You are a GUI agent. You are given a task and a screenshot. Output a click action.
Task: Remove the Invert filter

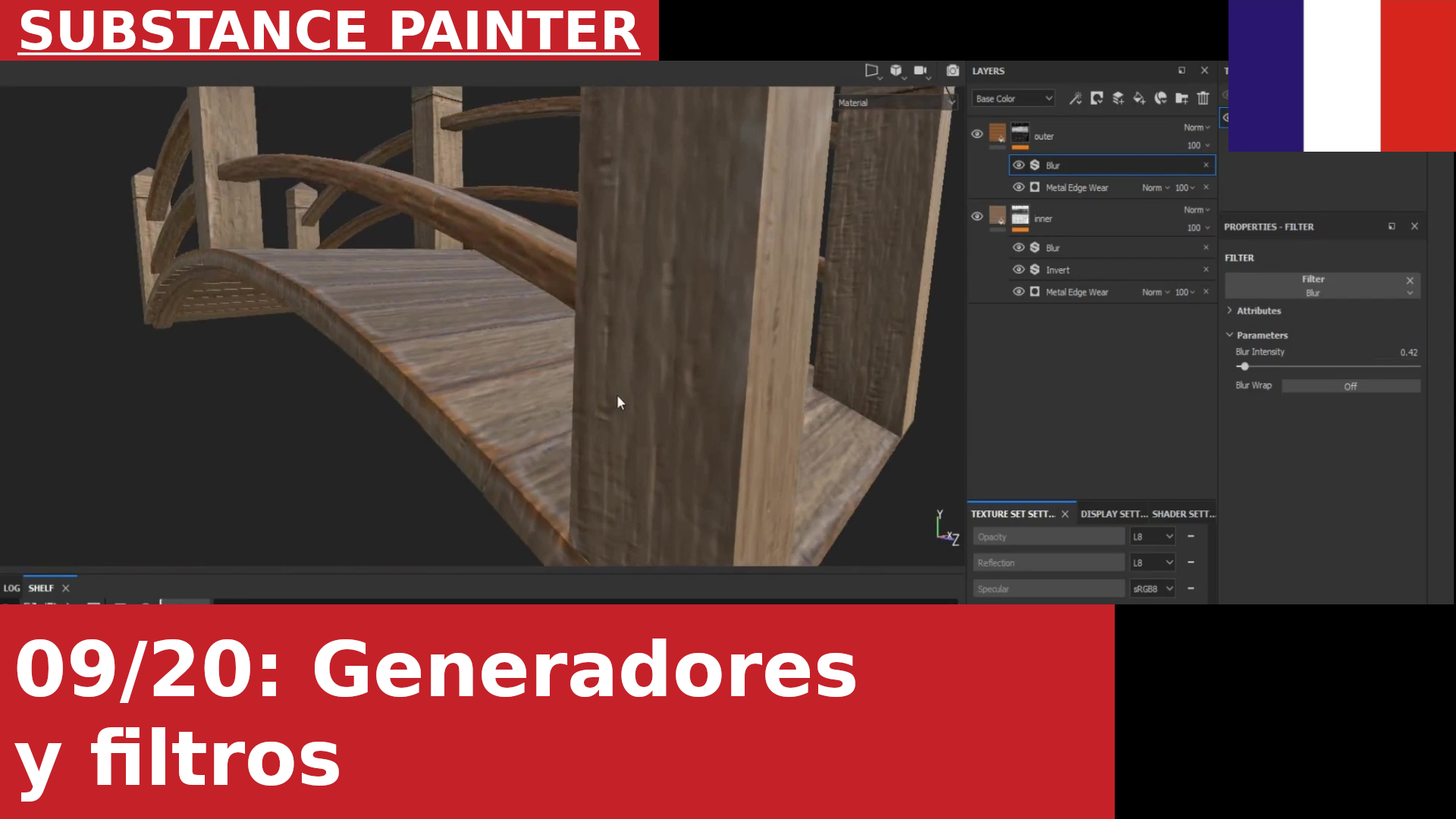coord(1206,269)
